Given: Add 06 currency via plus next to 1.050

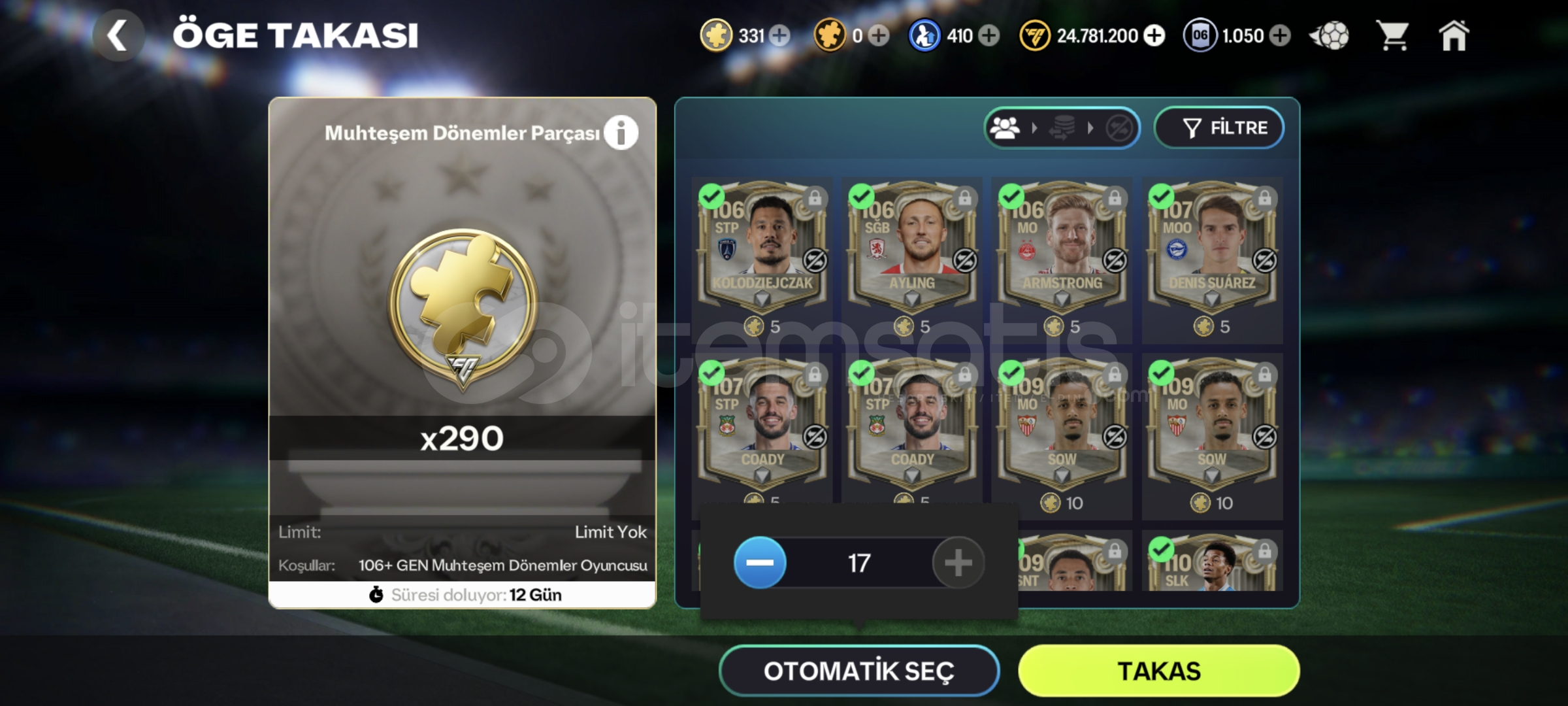Looking at the screenshot, I should click(x=1280, y=35).
